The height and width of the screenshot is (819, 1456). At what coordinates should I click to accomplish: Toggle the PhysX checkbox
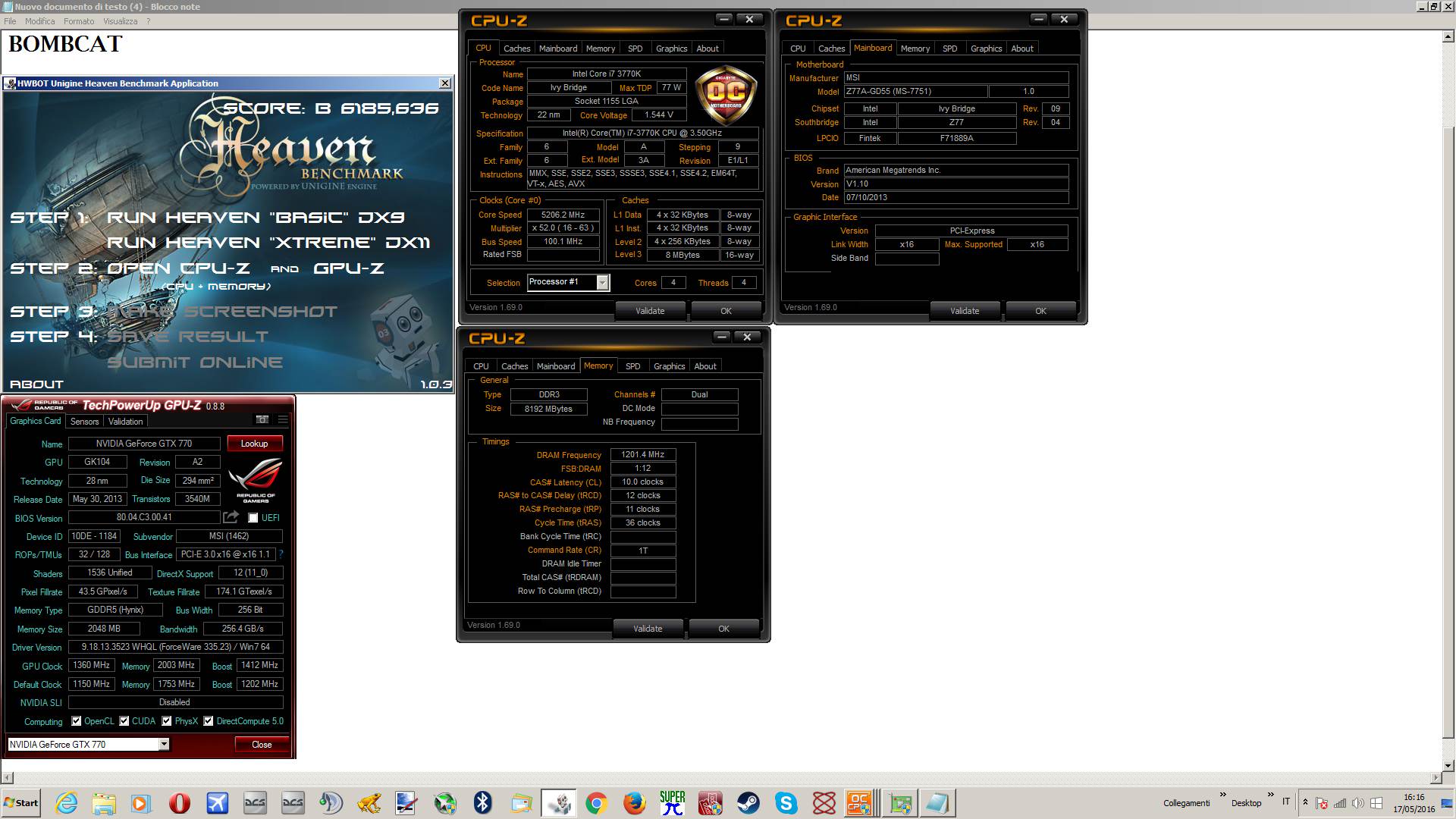coord(167,721)
